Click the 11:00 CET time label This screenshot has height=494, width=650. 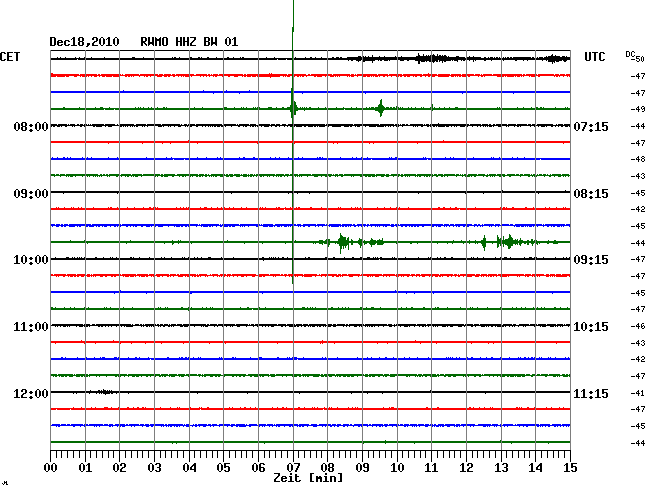point(31,327)
